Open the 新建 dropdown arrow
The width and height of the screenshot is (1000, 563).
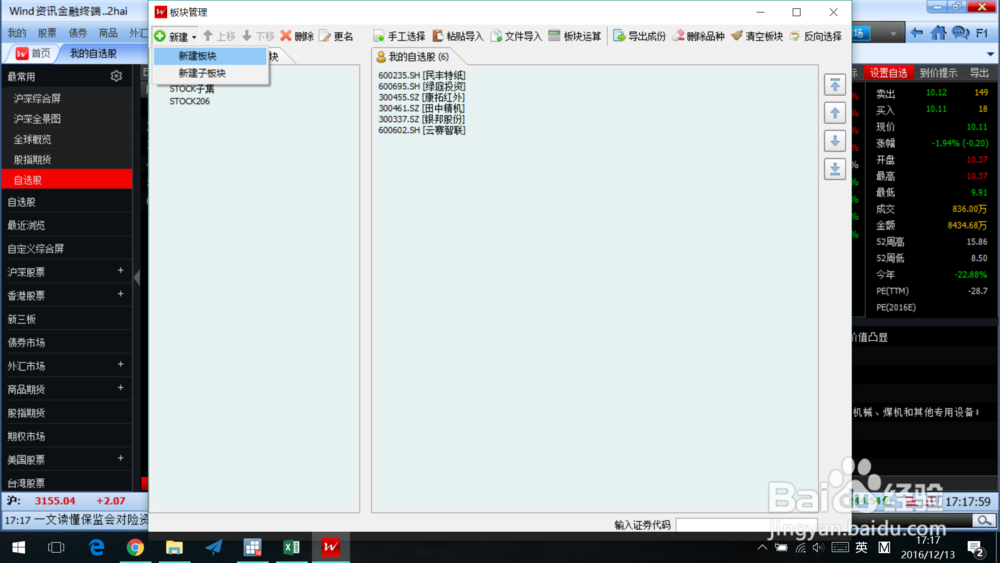pyautogui.click(x=194, y=37)
